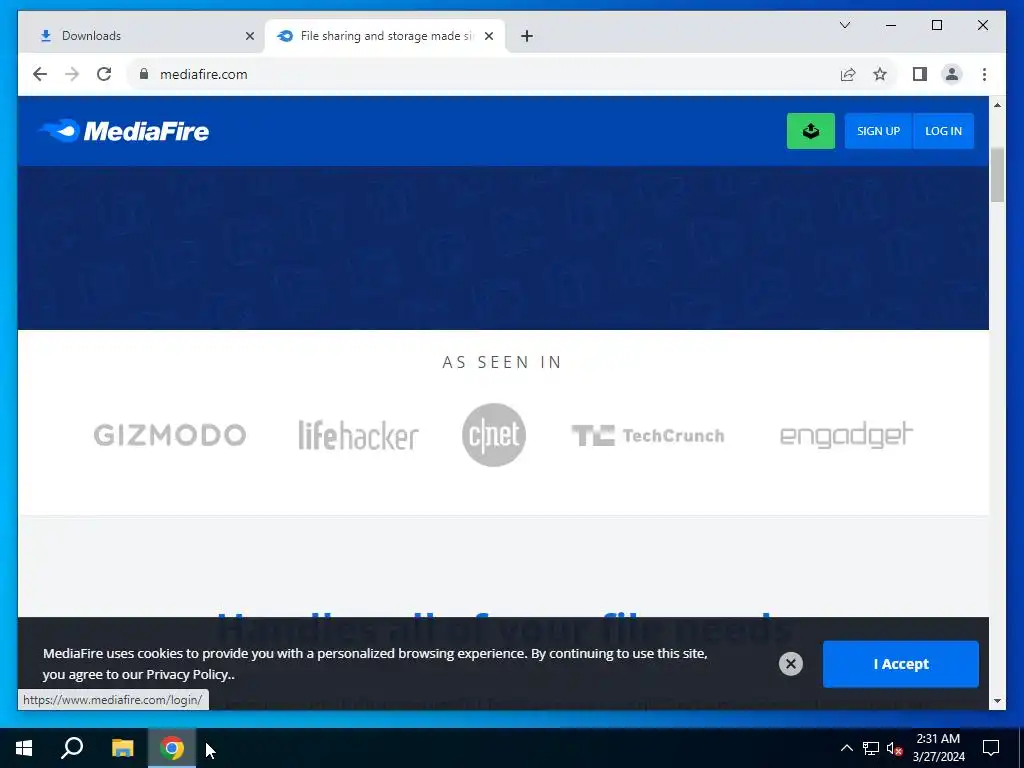Open Chrome's three-dot menu
This screenshot has width=1024, height=768.
tap(984, 74)
